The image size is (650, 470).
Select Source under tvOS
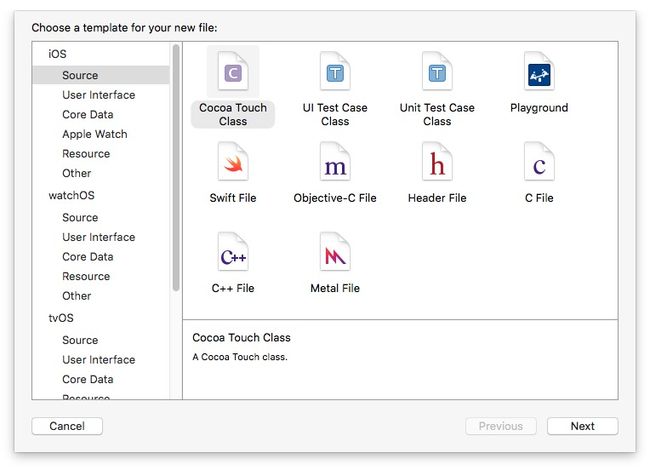point(80,340)
